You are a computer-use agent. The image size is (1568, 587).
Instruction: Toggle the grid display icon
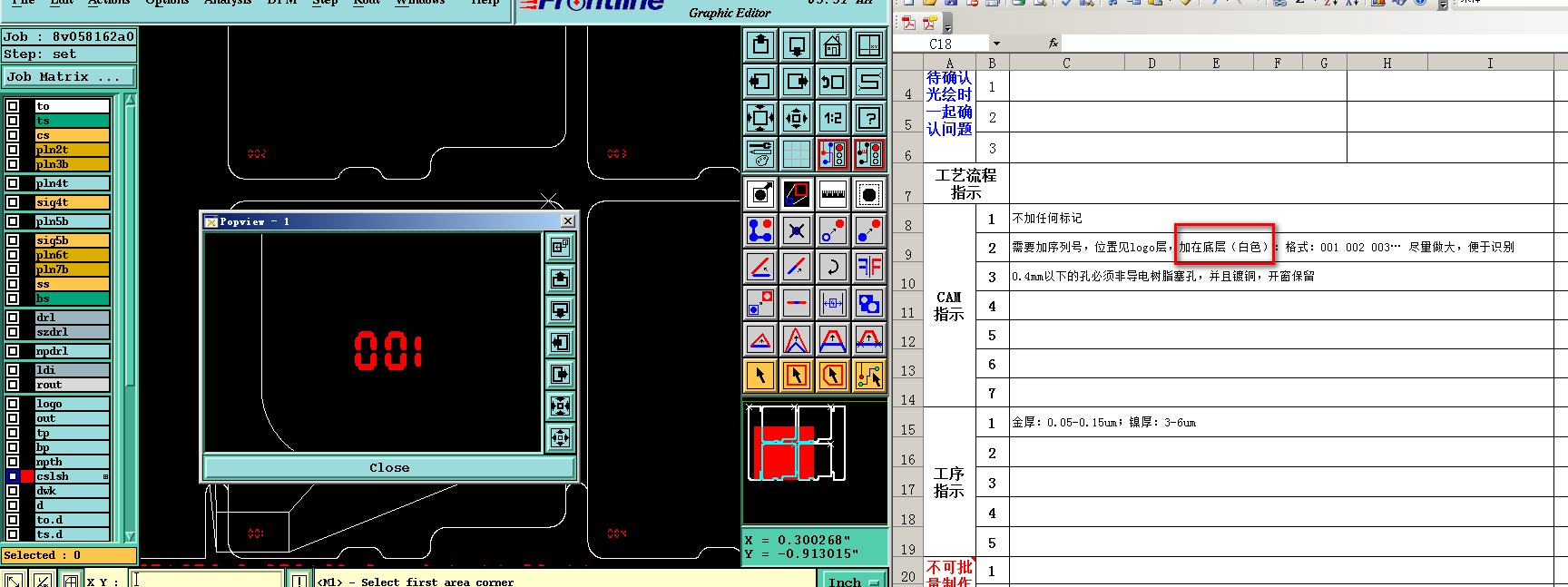[797, 154]
